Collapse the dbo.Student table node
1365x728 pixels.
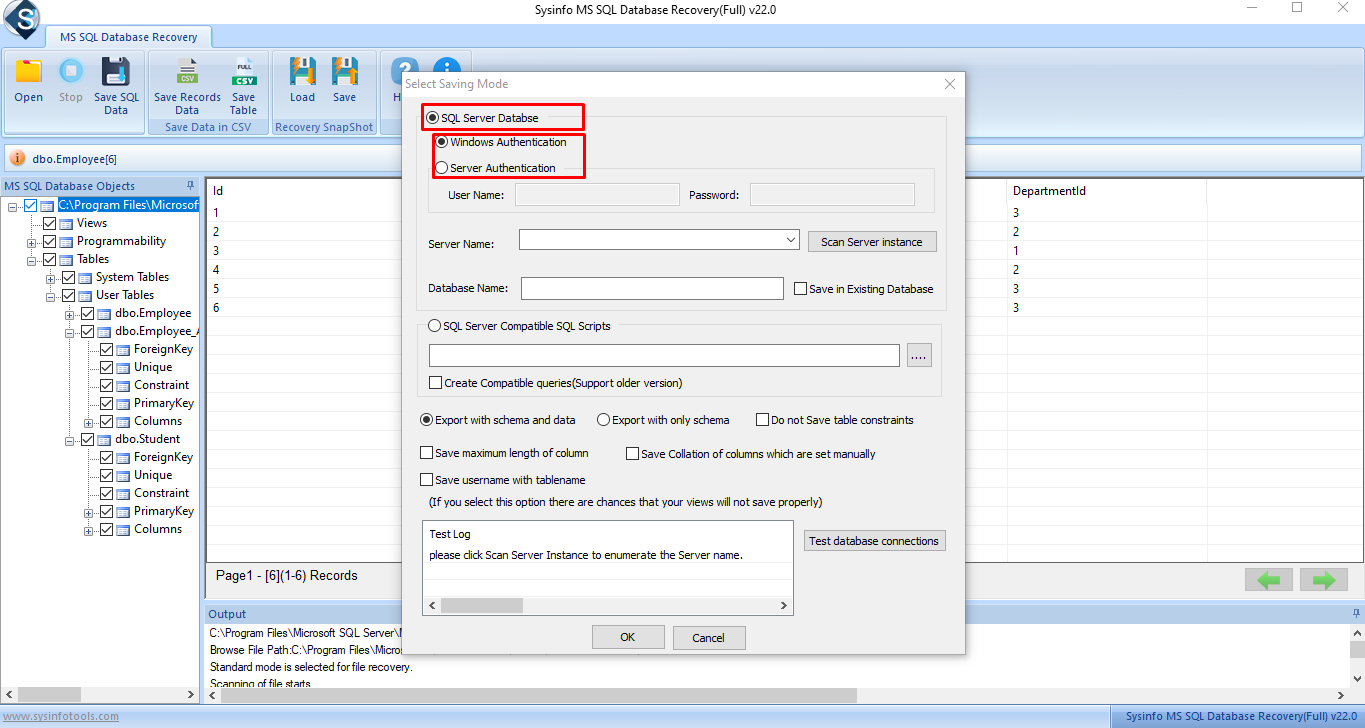point(70,440)
